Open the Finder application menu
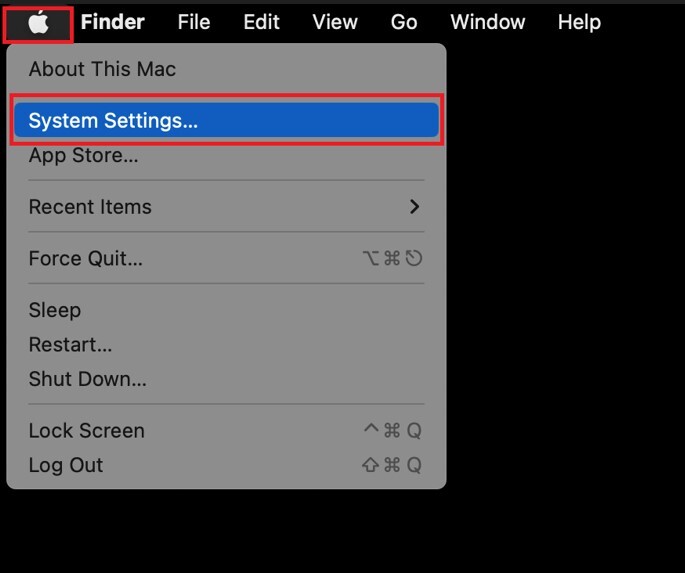The width and height of the screenshot is (685, 573). tap(112, 22)
